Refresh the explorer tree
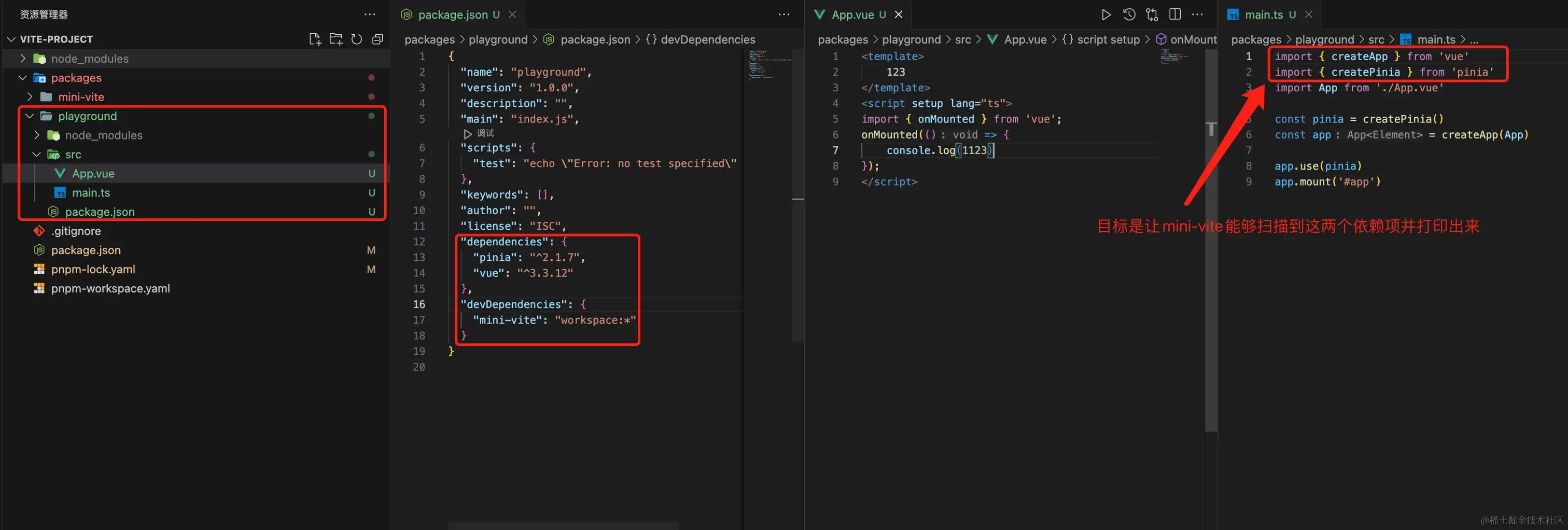The width and height of the screenshot is (1568, 530). point(357,39)
